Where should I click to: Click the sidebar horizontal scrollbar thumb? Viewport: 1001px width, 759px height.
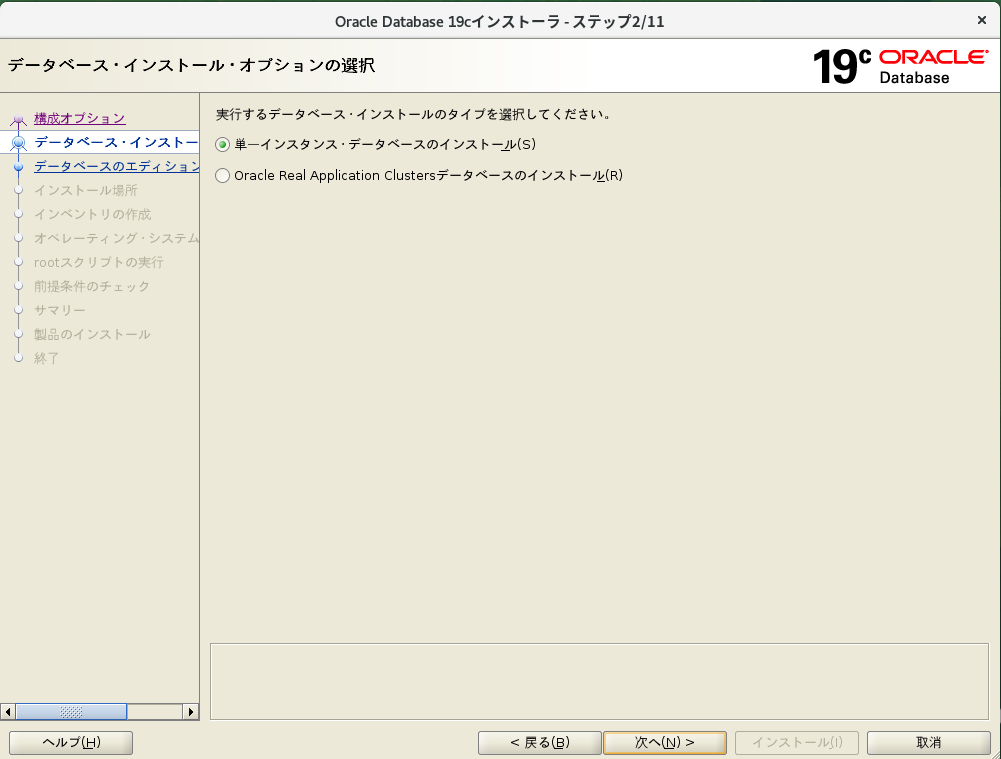tap(71, 712)
